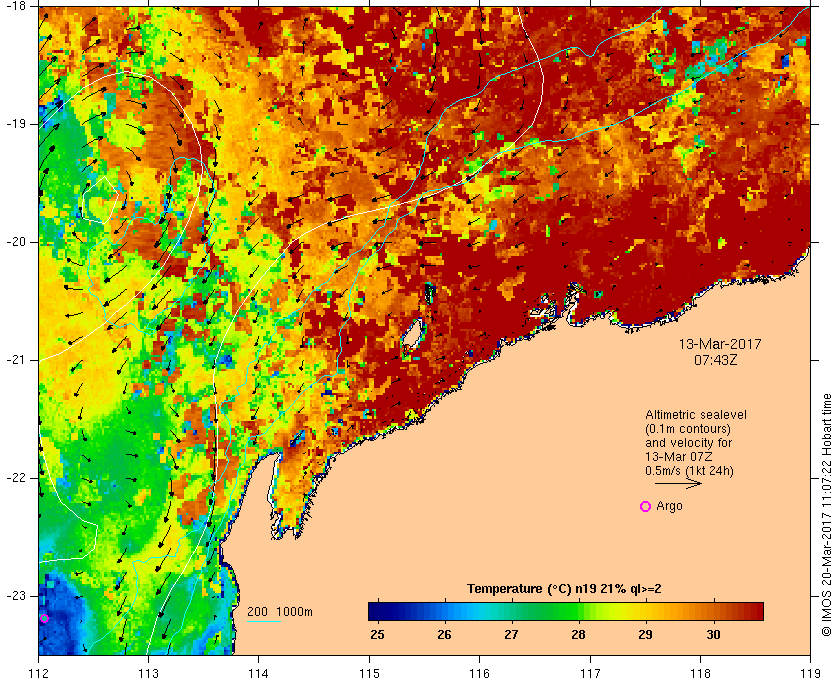Click the longitude axis label '116'
Viewport: 840px width, 680px height.
[479, 674]
